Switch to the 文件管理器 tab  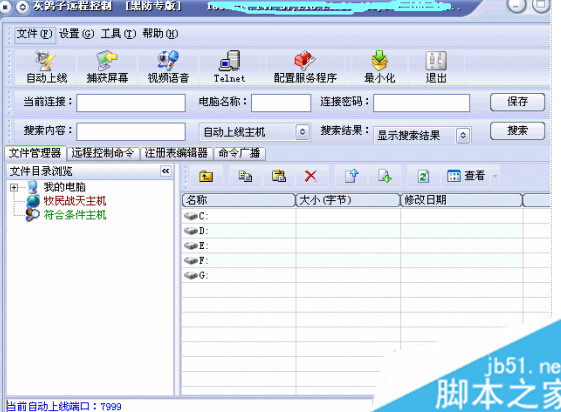[x=35, y=153]
